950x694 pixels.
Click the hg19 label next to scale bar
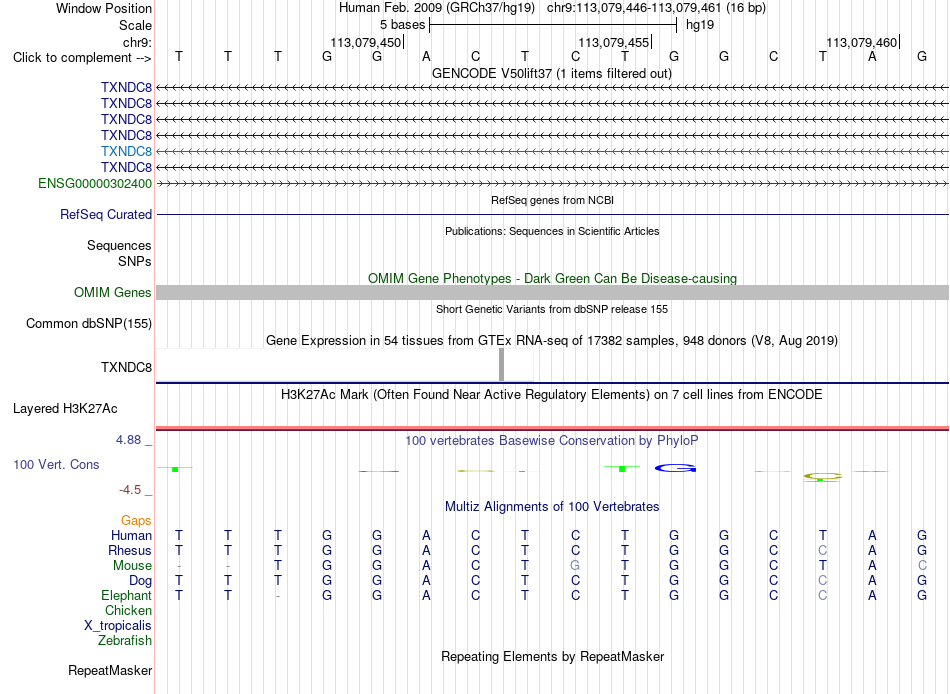(700, 25)
